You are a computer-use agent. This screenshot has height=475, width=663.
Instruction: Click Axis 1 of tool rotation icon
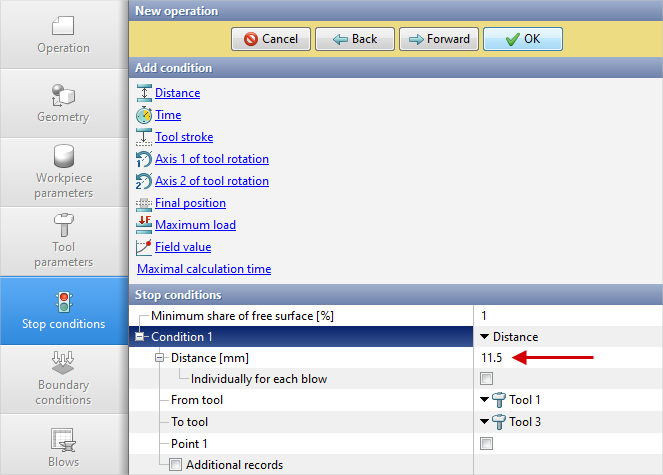143,159
